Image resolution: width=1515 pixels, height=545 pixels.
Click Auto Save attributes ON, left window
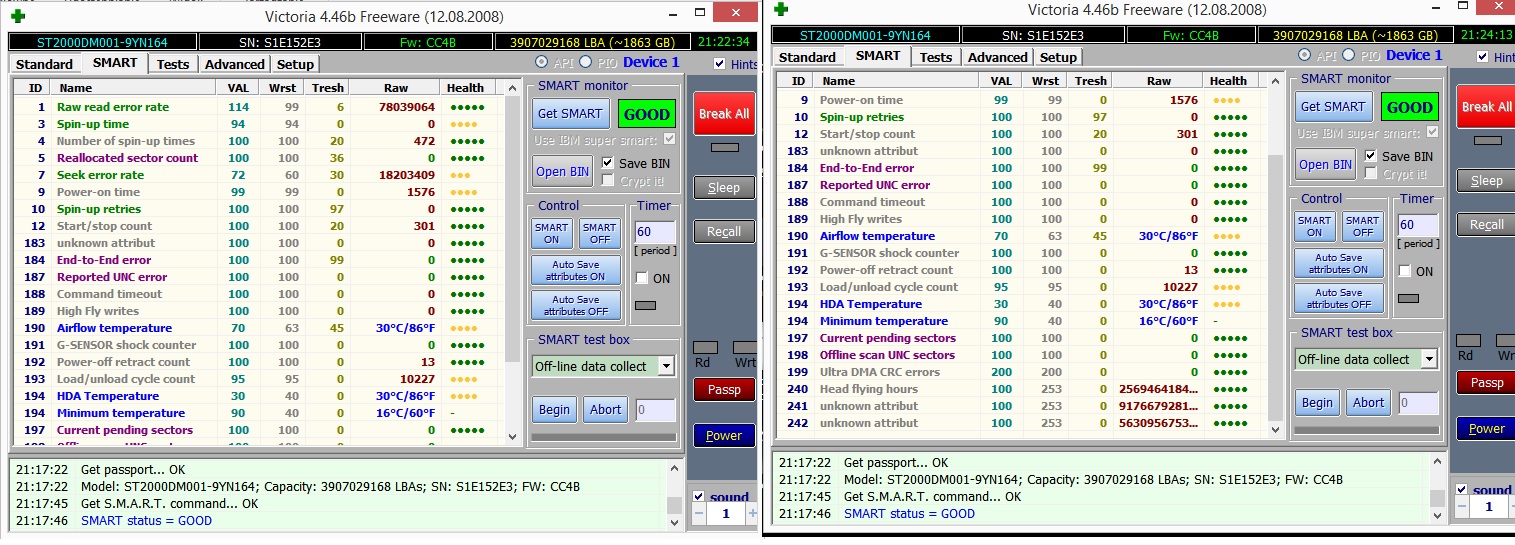(576, 270)
